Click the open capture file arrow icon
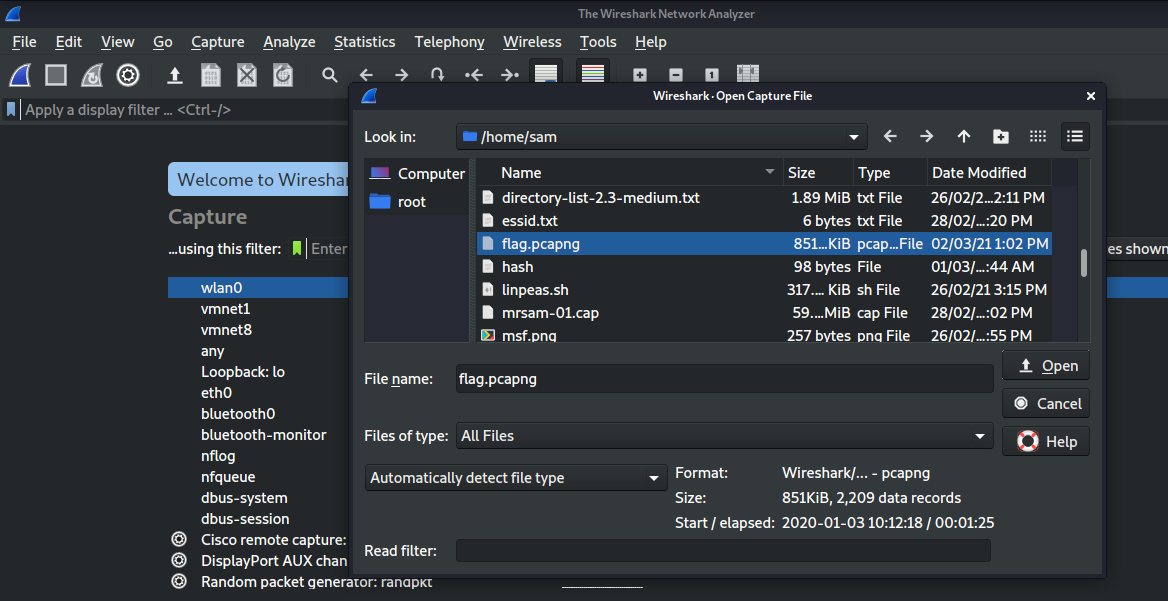Viewport: 1168px width, 601px height. coord(174,74)
